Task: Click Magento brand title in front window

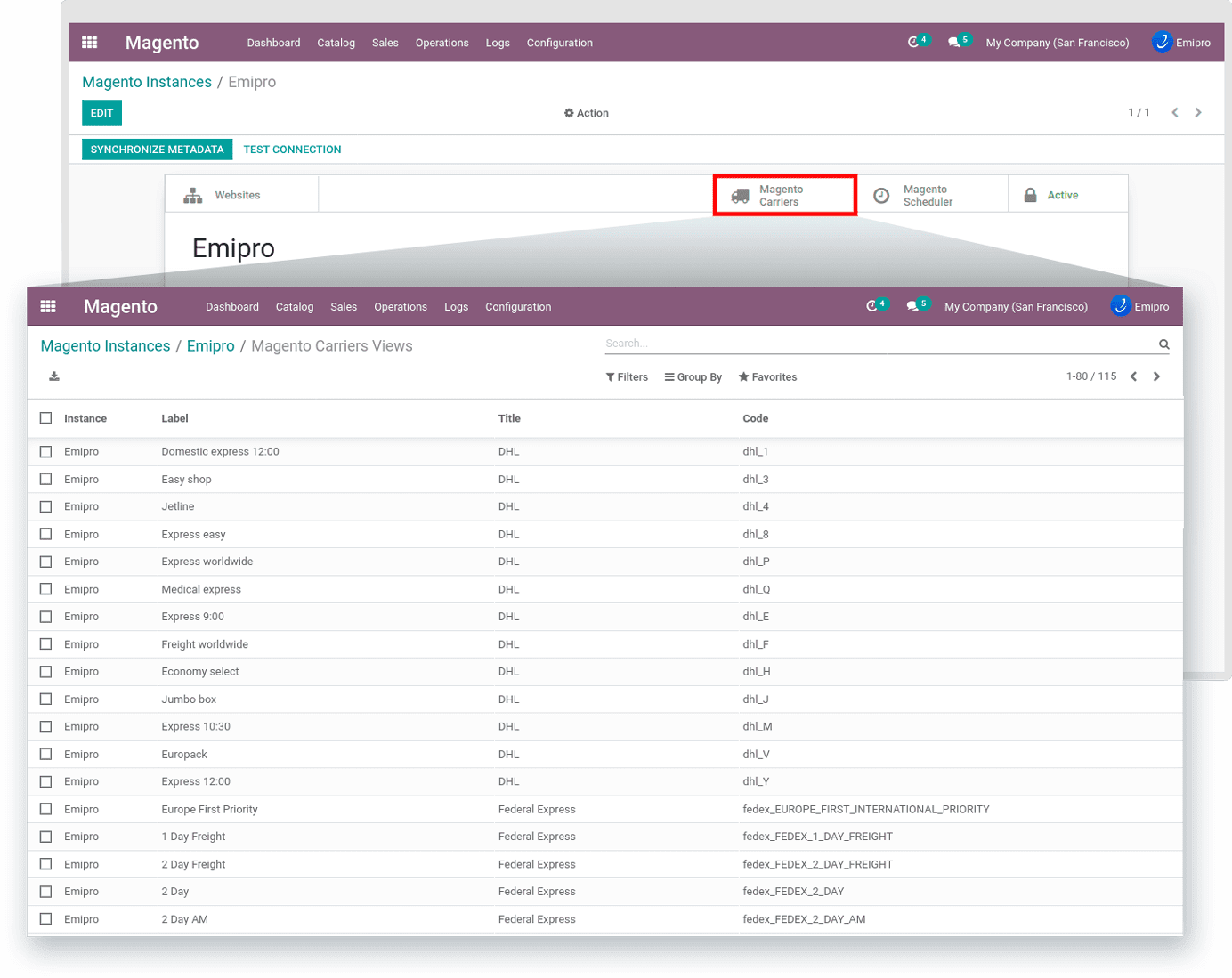Action: click(120, 307)
